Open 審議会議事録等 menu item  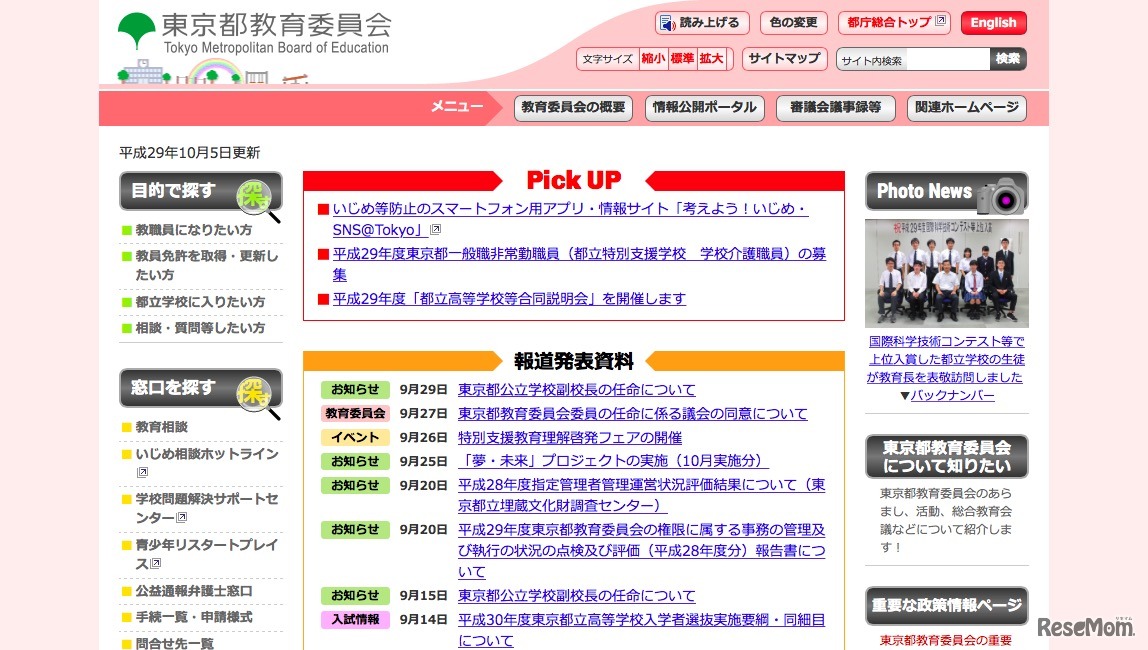(x=835, y=108)
